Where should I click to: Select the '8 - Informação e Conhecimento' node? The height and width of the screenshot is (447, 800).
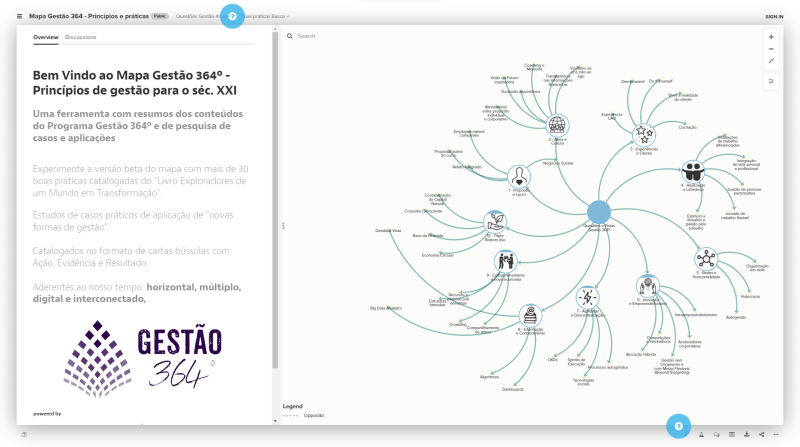click(x=531, y=316)
